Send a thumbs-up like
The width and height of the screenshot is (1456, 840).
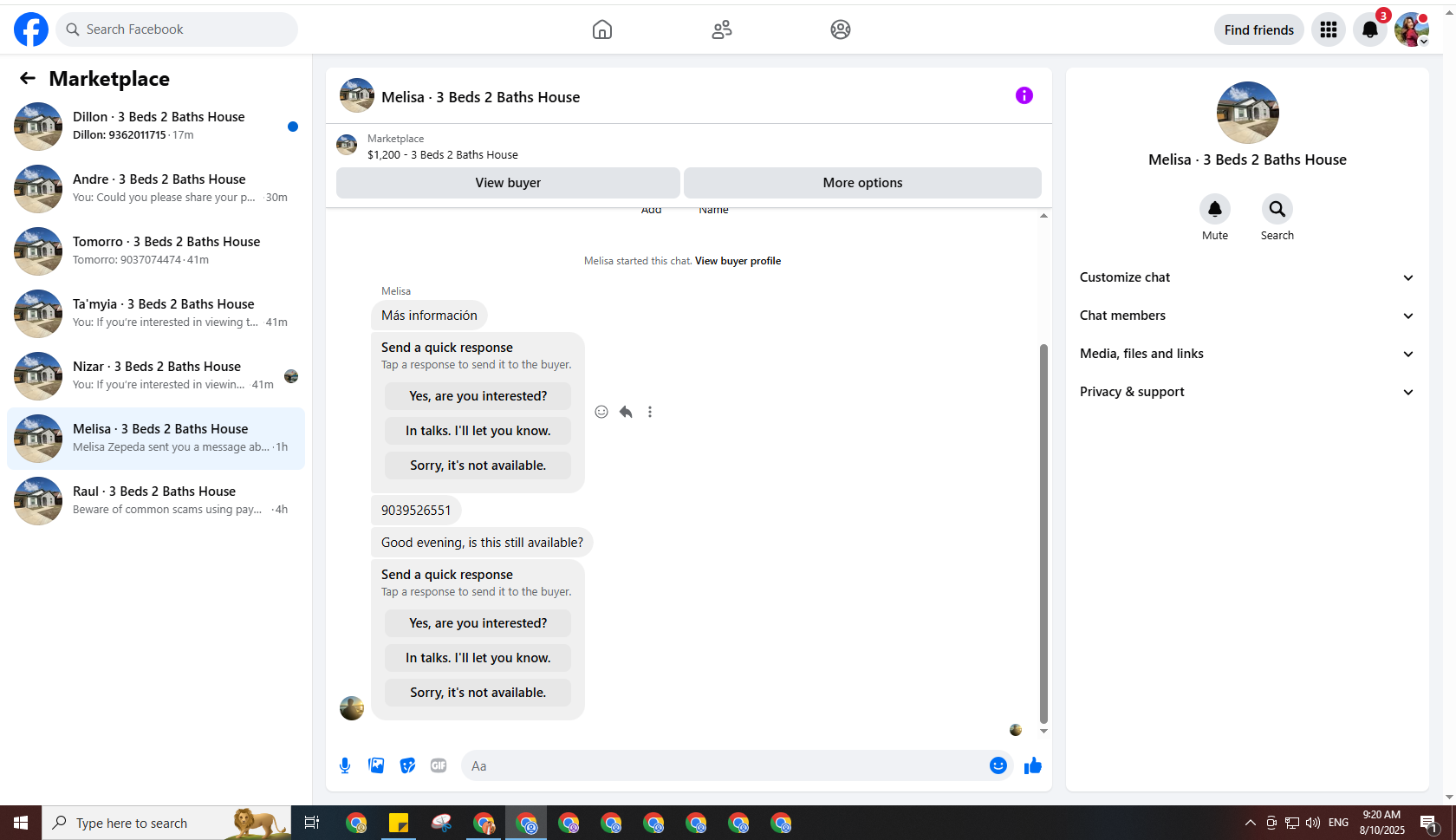tap(1033, 765)
